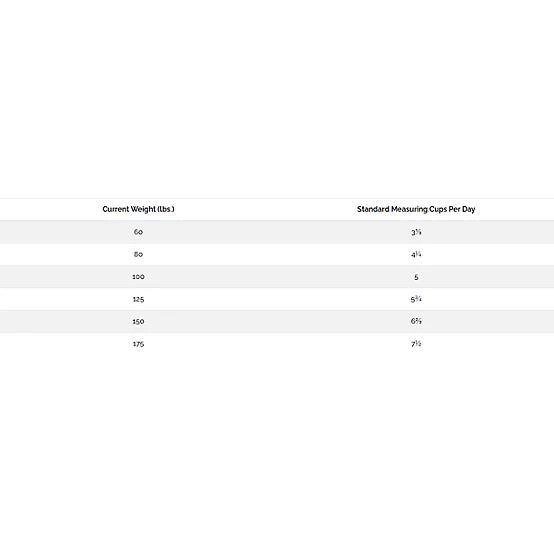Screen dimensions: 554x554
Task: Select the 80 lbs weight cell
Action: pos(138,254)
